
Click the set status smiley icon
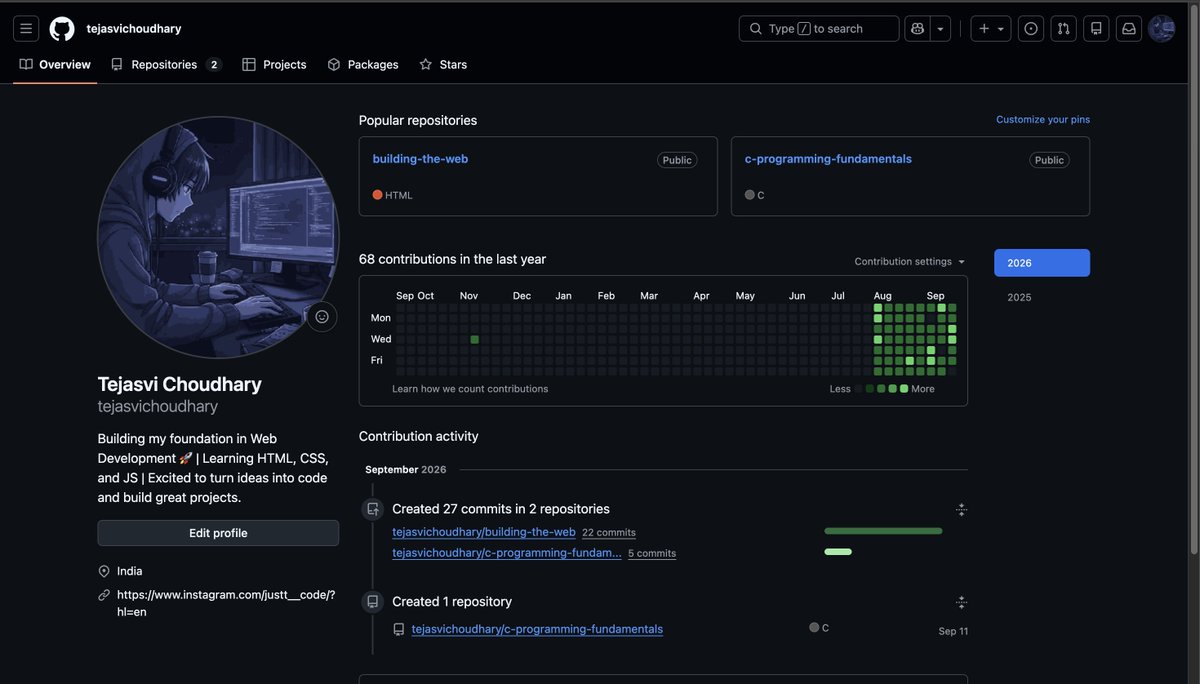tap(322, 317)
